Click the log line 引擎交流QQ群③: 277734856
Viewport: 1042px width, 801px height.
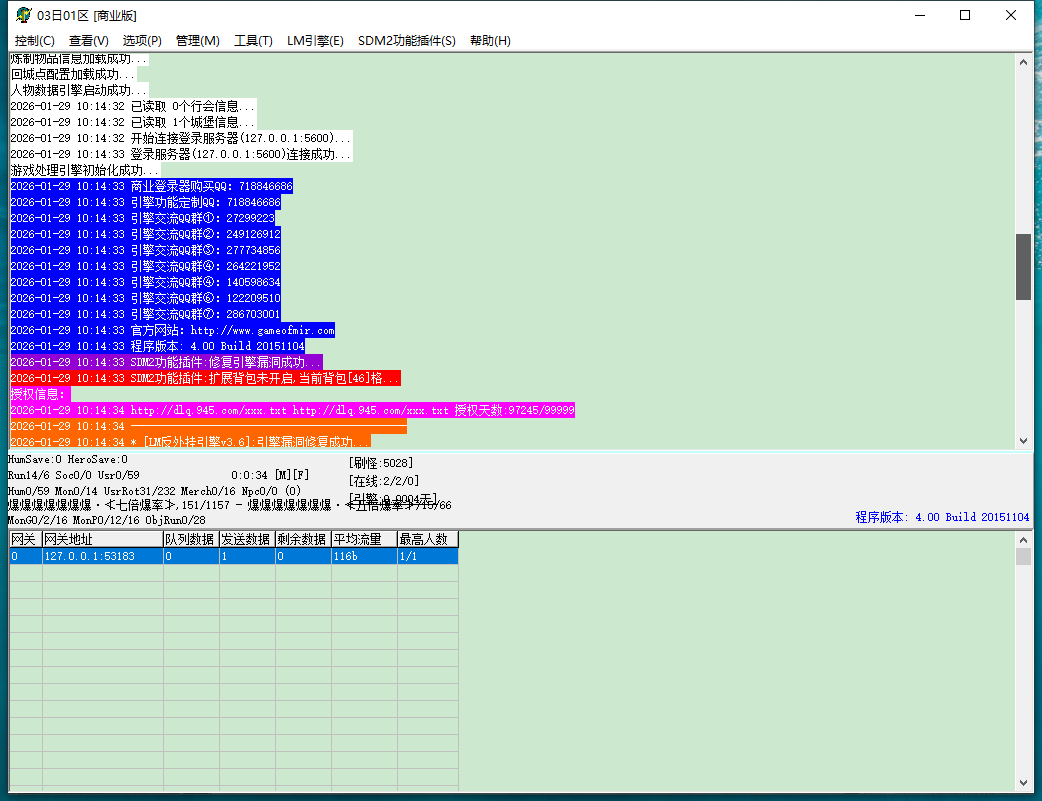pos(146,250)
